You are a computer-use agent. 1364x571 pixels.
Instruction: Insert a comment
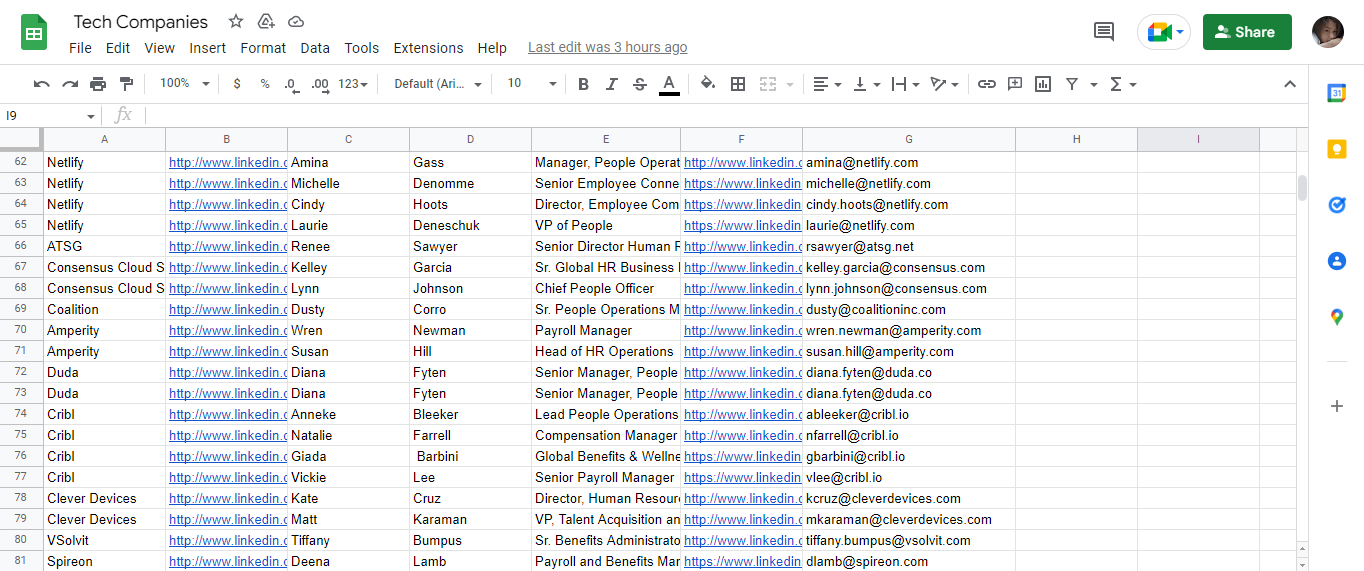pyautogui.click(x=1015, y=84)
